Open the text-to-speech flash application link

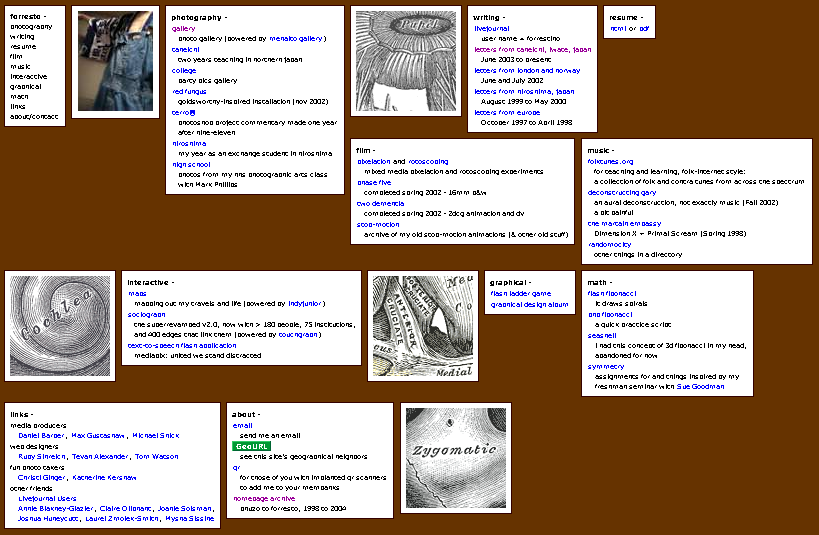182,346
